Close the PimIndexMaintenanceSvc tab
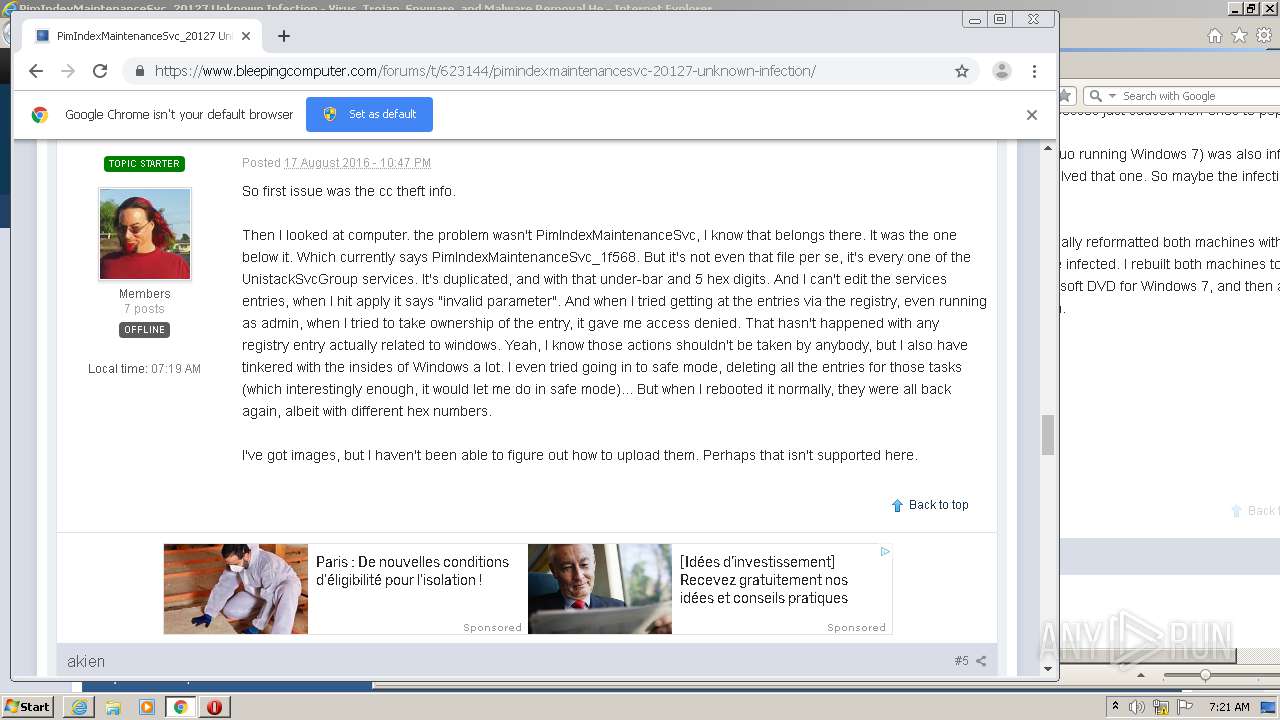 click(x=246, y=36)
